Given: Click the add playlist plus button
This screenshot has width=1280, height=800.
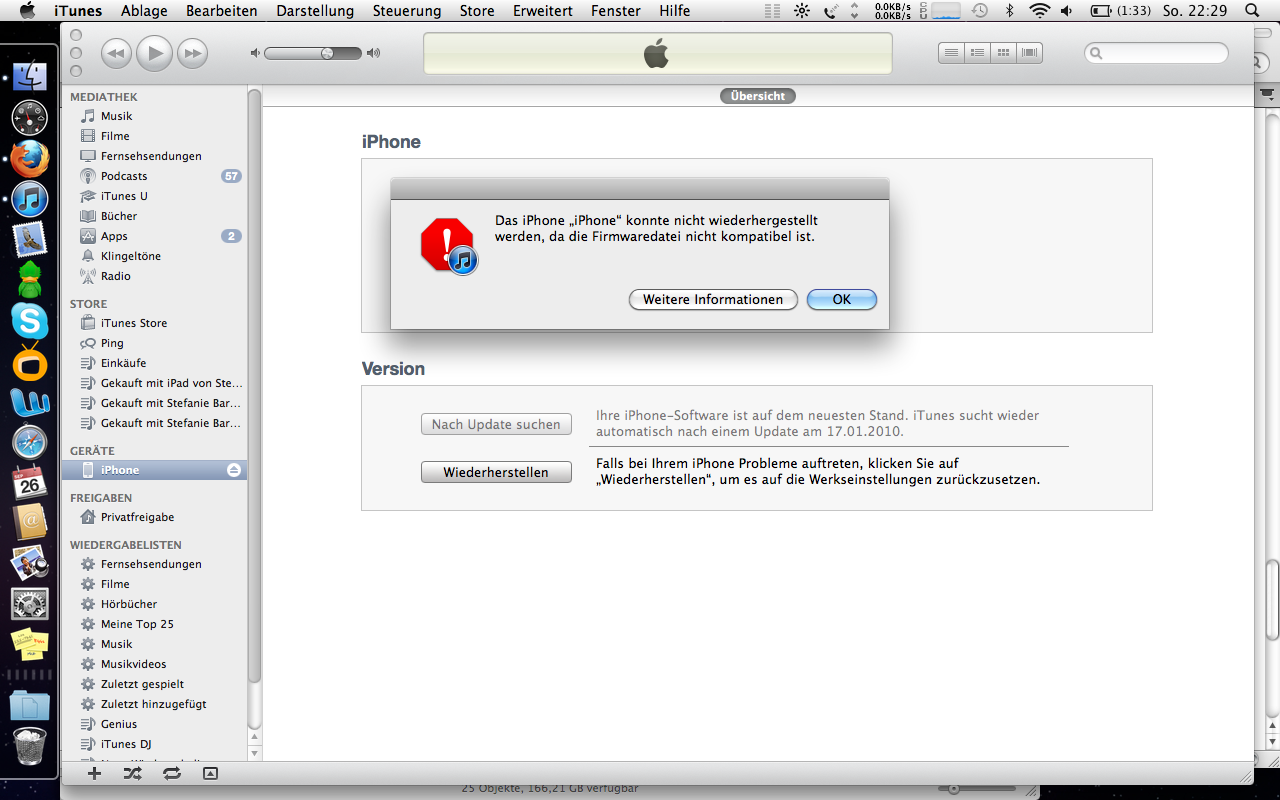Looking at the screenshot, I should coord(94,773).
